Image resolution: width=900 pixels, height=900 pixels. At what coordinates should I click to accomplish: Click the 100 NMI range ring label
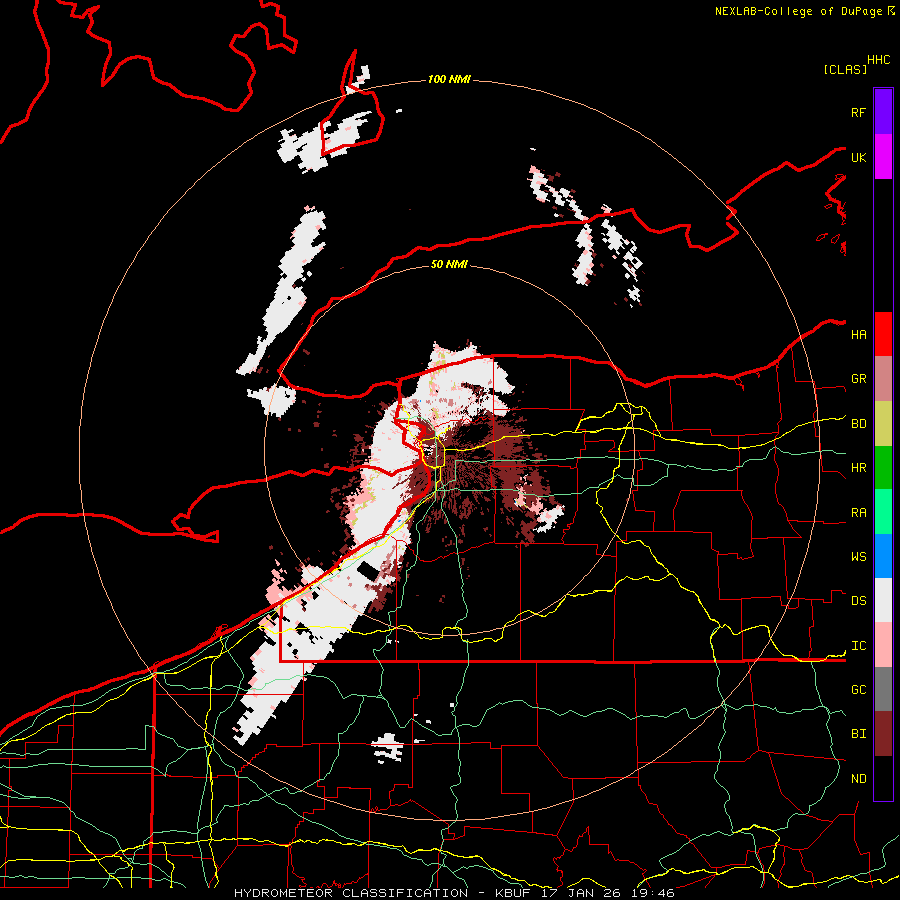pyautogui.click(x=449, y=79)
